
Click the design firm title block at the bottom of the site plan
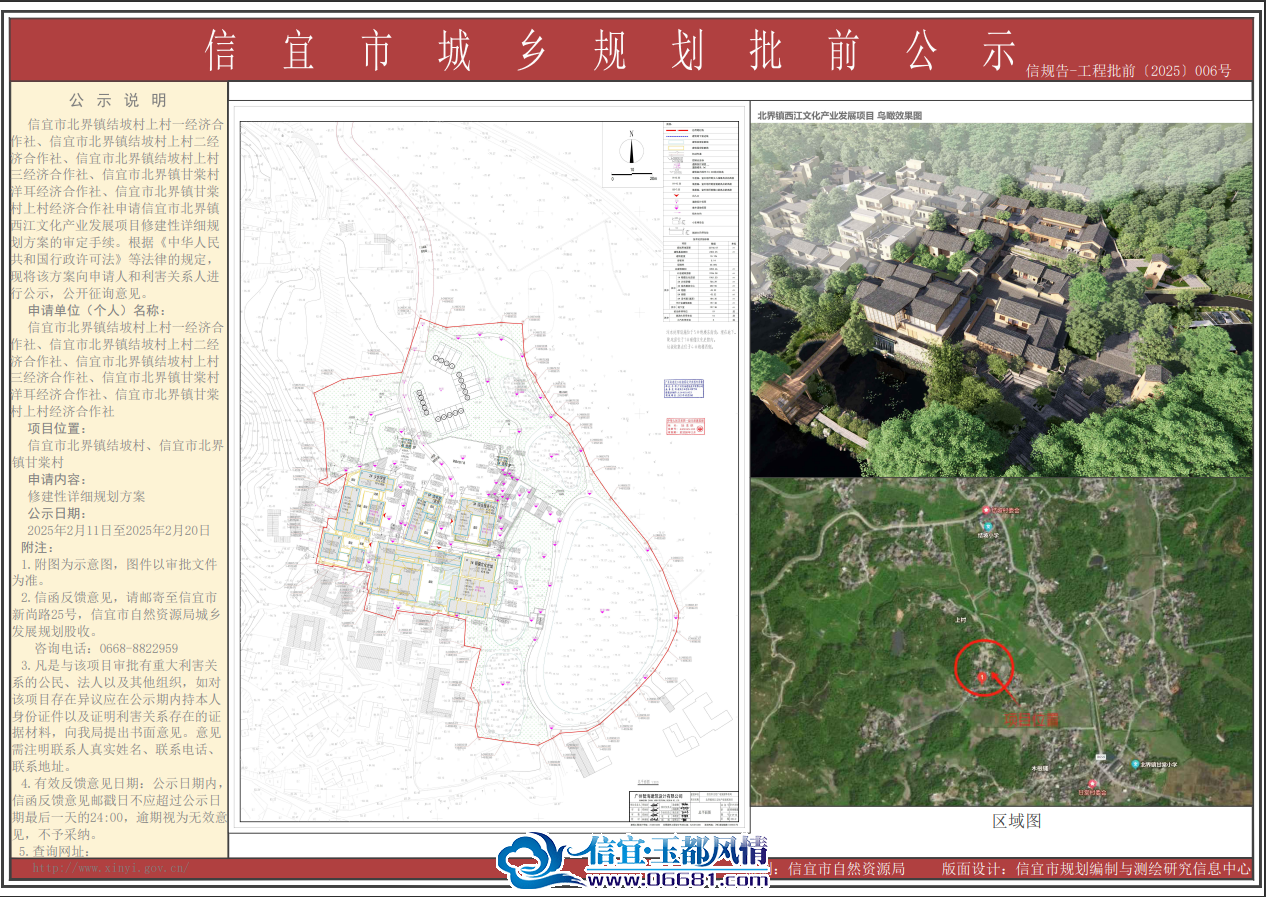(682, 806)
